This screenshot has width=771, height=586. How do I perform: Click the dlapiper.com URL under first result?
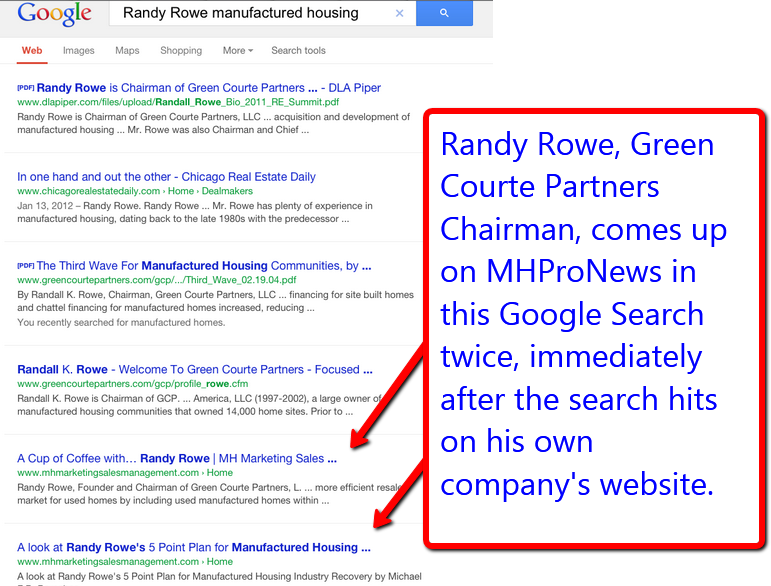178,102
